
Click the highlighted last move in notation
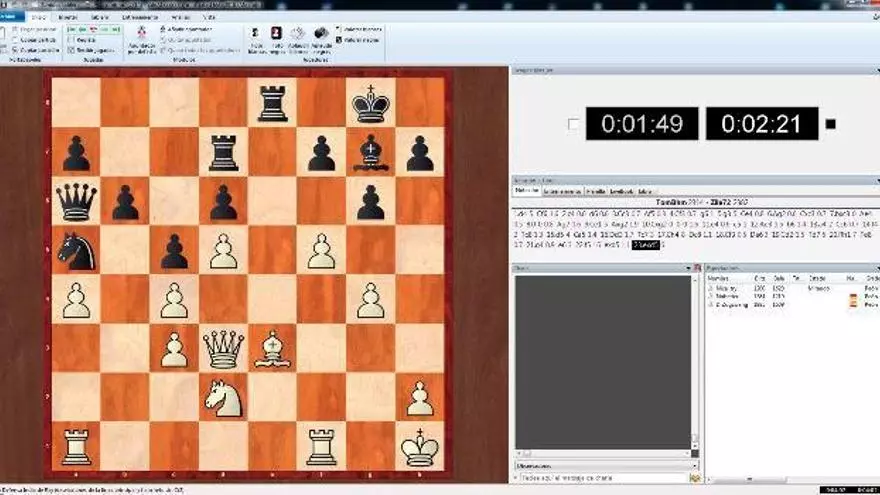click(645, 244)
